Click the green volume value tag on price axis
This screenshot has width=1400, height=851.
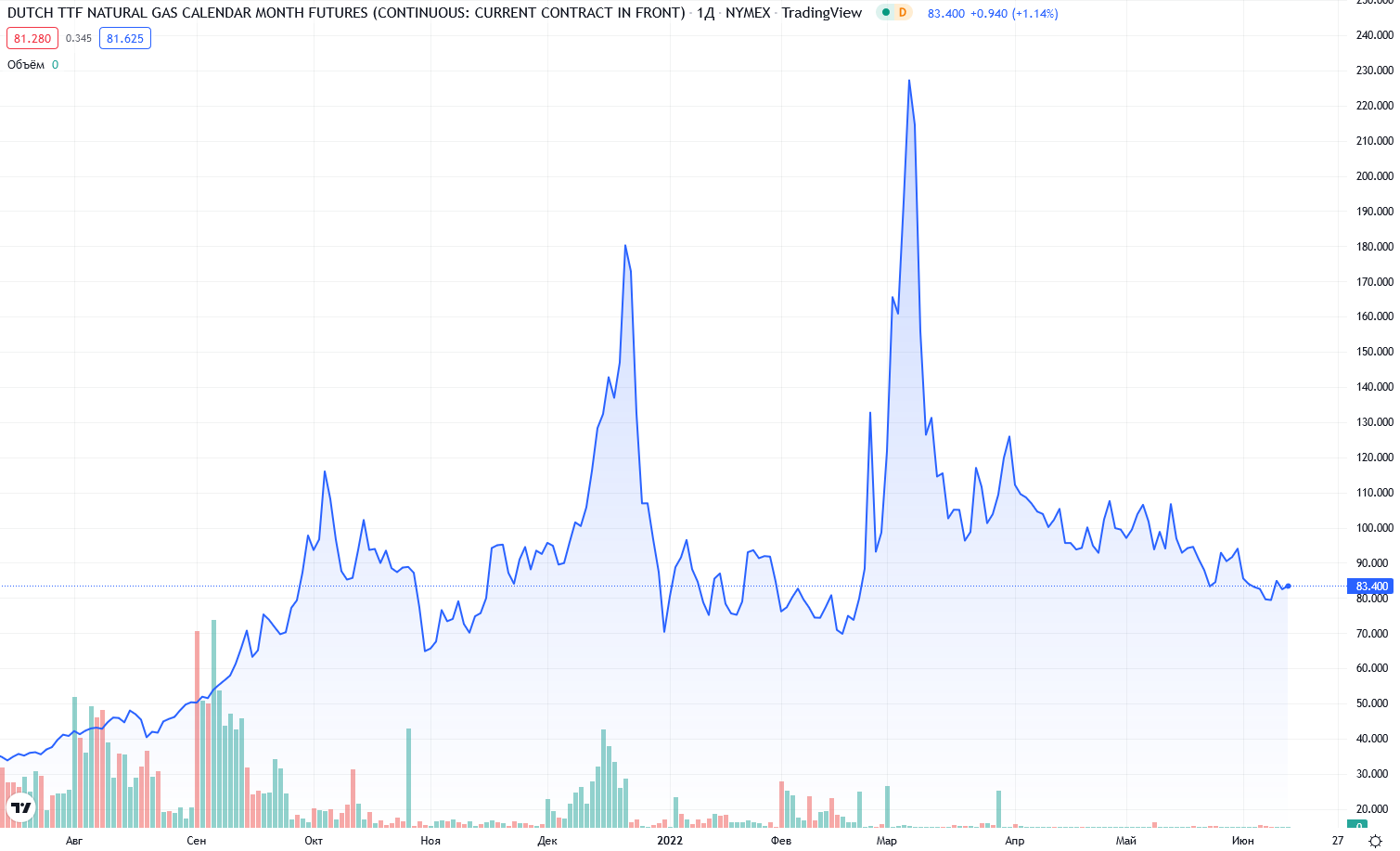(1356, 824)
